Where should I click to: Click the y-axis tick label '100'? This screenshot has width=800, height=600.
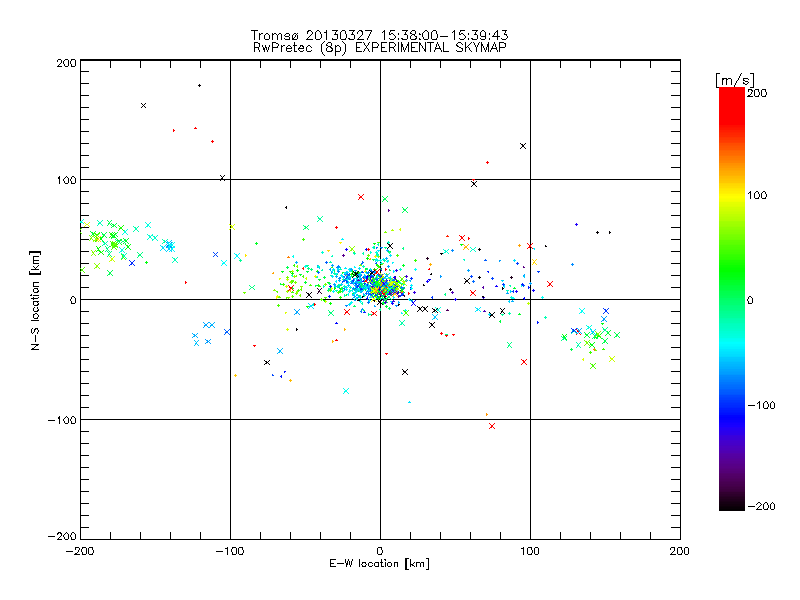pos(66,181)
